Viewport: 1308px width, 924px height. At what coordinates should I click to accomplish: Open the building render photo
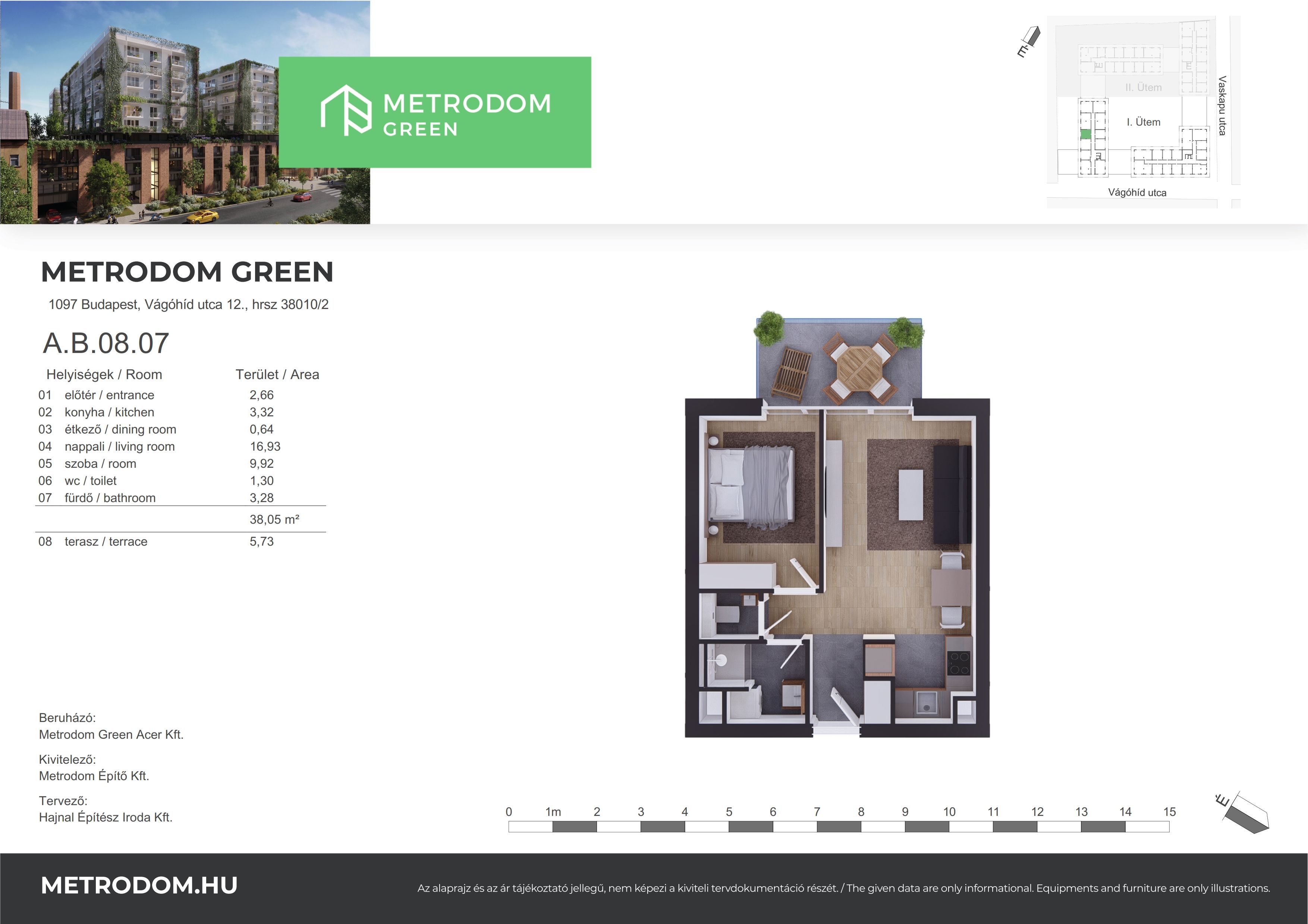[185, 112]
